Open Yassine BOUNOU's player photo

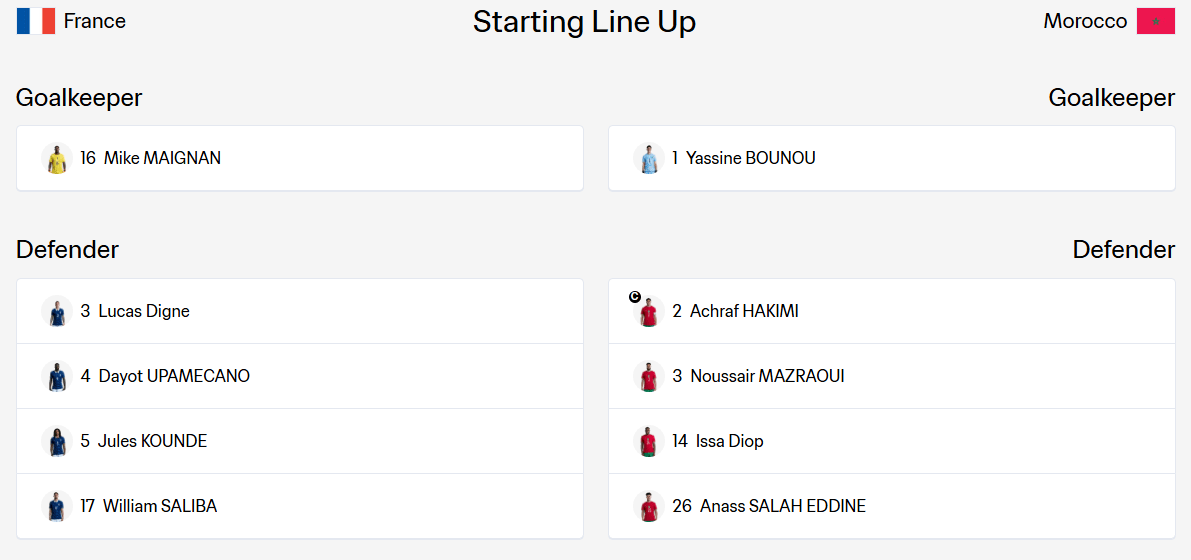point(649,158)
